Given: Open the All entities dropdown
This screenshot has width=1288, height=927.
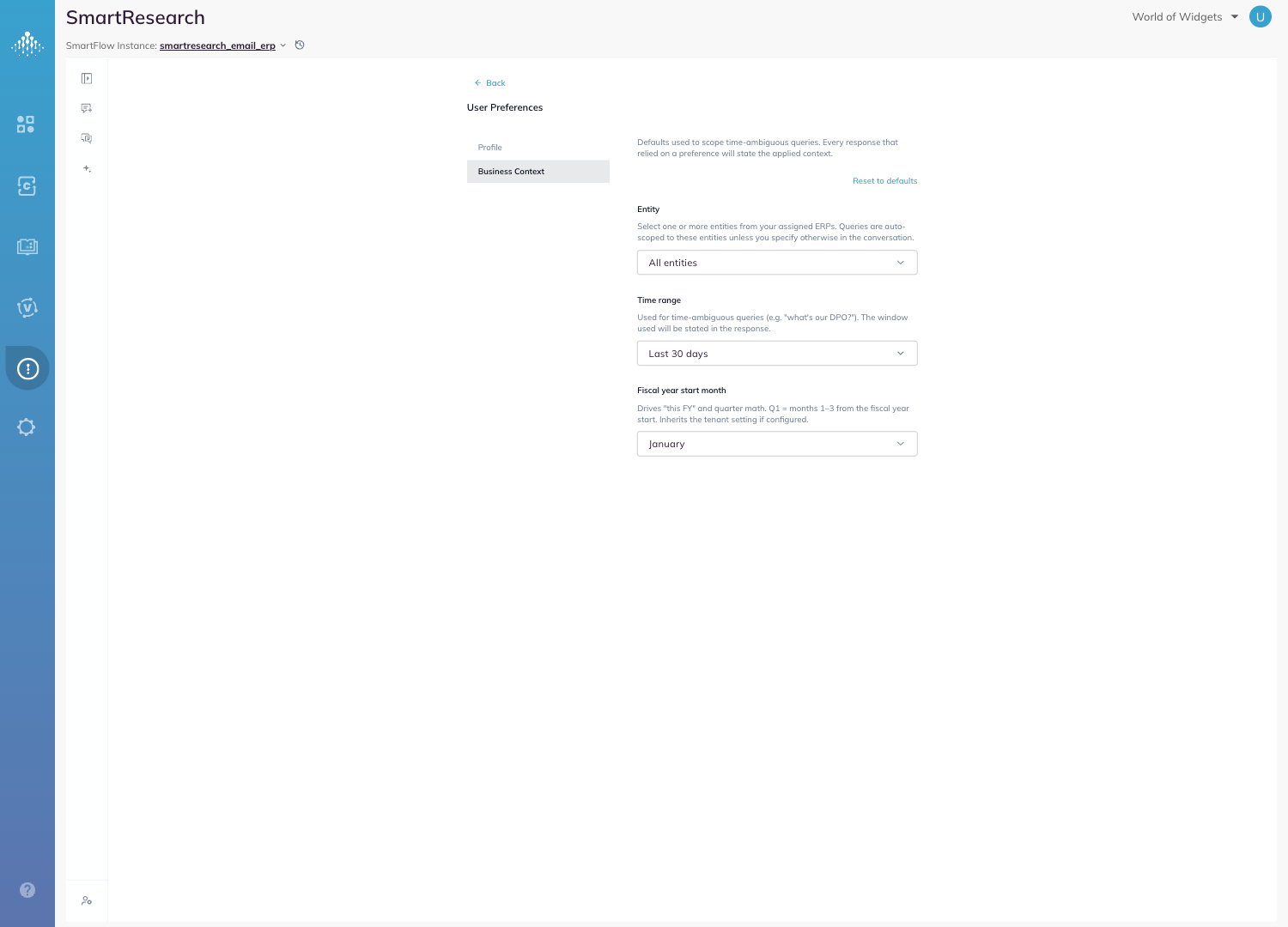Looking at the screenshot, I should click(x=777, y=263).
